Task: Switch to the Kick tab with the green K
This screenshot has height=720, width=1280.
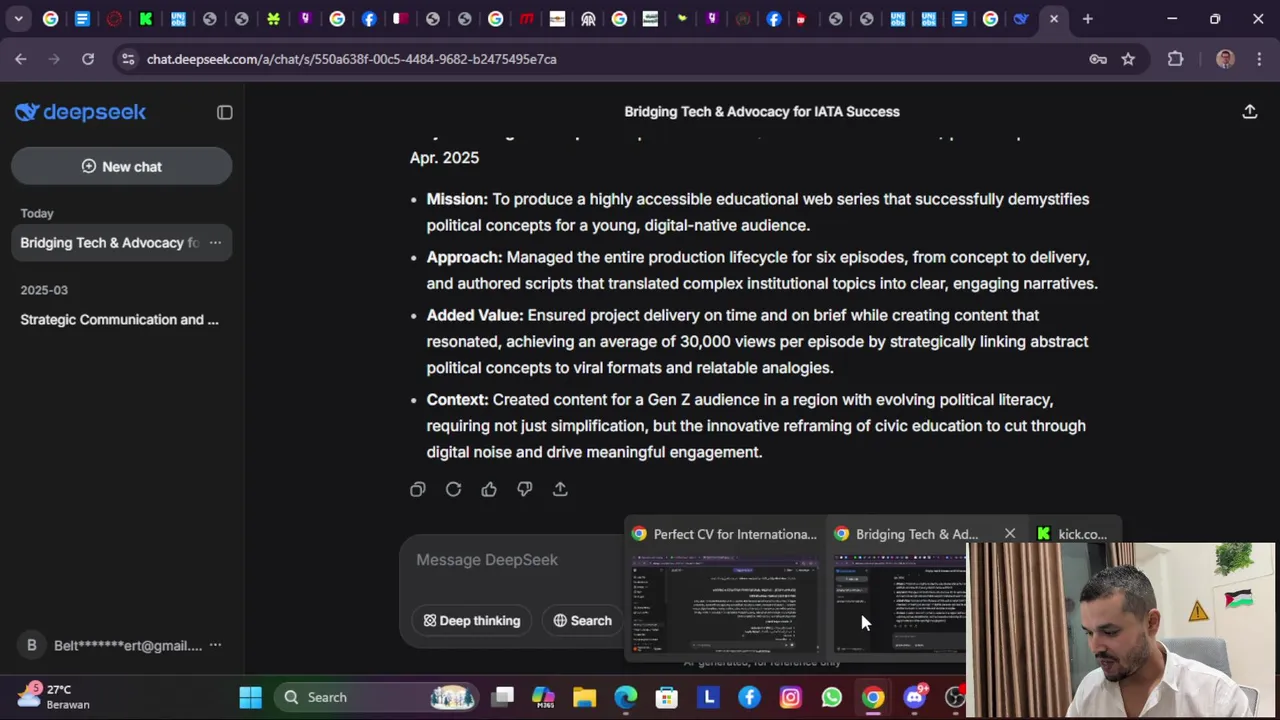Action: pyautogui.click(x=146, y=19)
